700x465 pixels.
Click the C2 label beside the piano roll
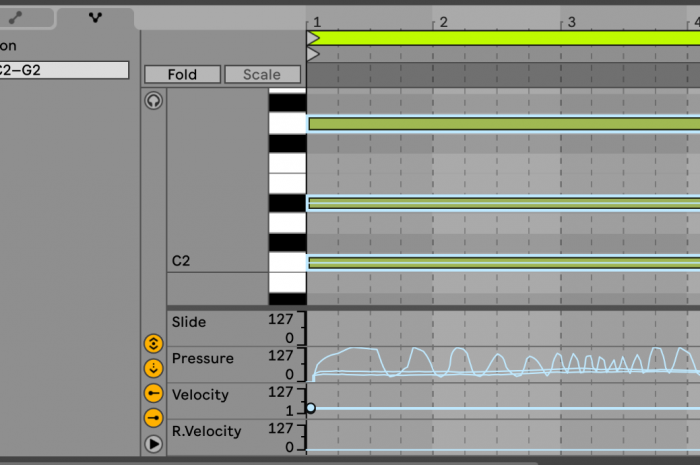point(181,261)
